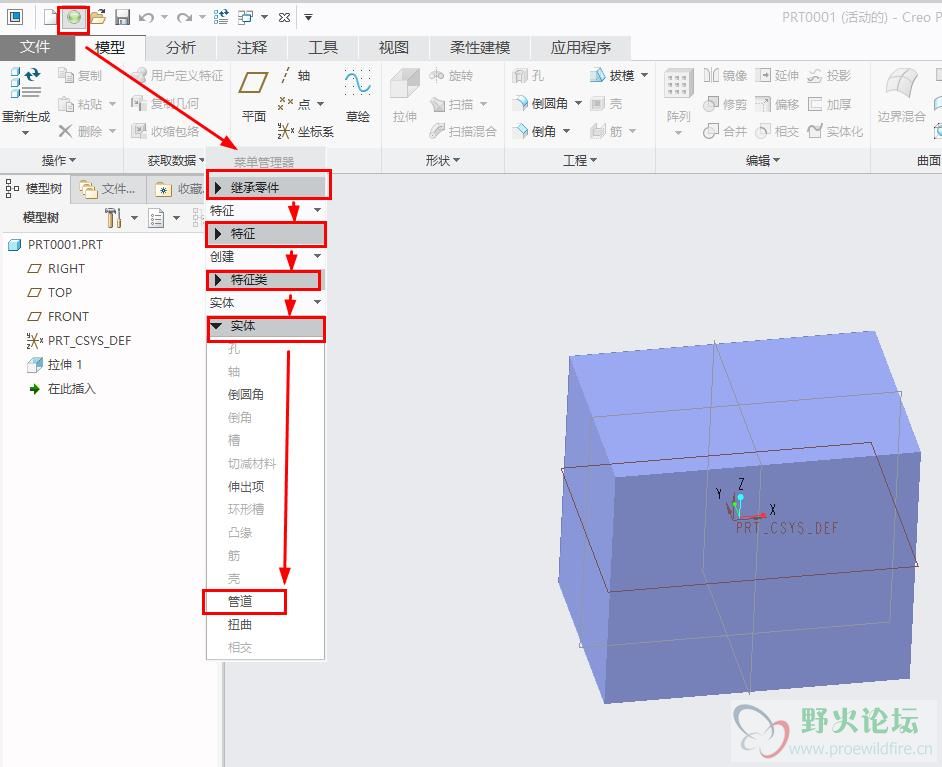The image size is (942, 767).
Task: Select PRT_CSYS_DEF in the model tree
Action: click(x=79, y=341)
